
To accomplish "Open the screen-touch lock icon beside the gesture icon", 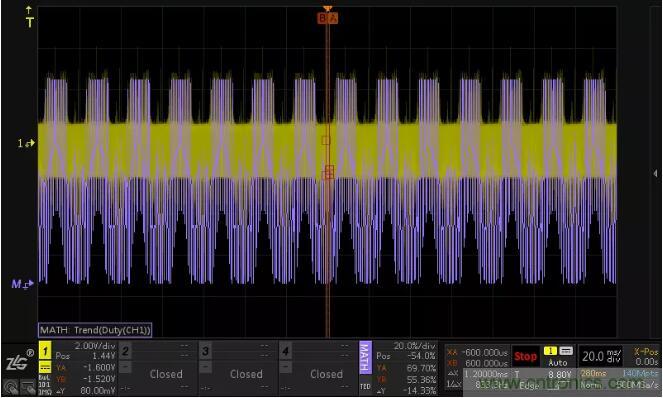I will (28, 387).
